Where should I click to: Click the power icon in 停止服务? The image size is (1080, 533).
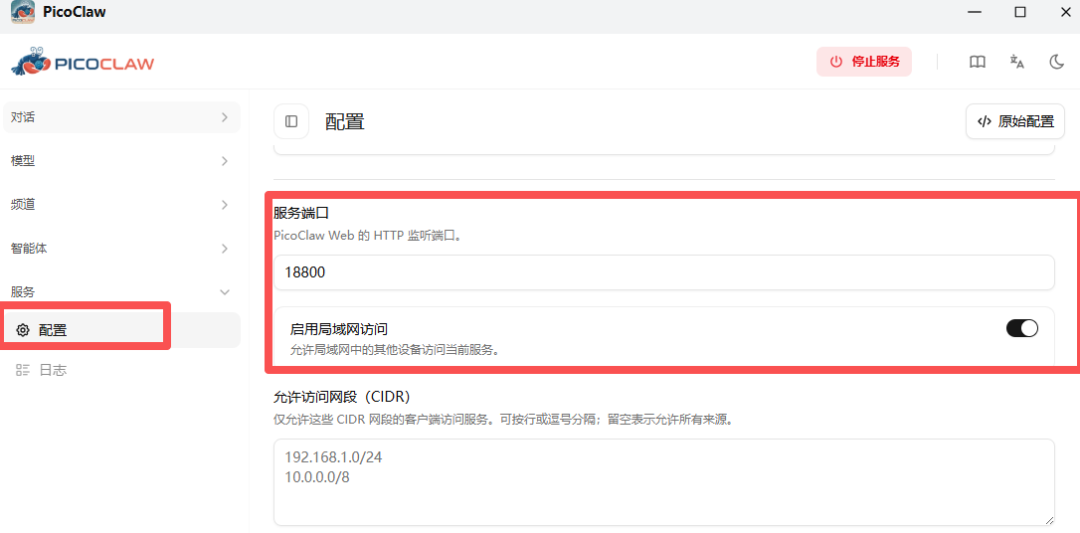[x=836, y=61]
